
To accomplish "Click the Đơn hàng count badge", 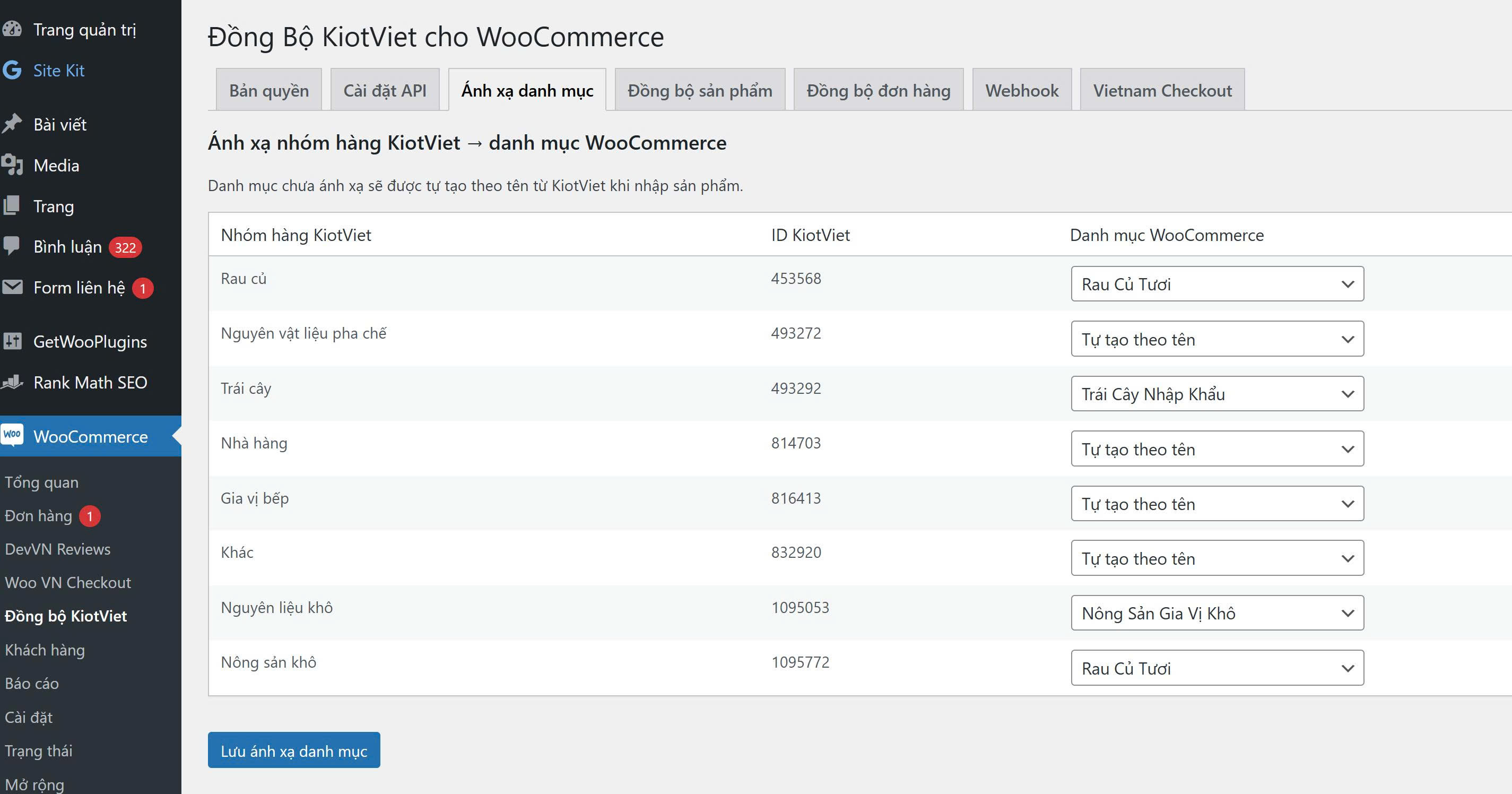I will coord(90,516).
